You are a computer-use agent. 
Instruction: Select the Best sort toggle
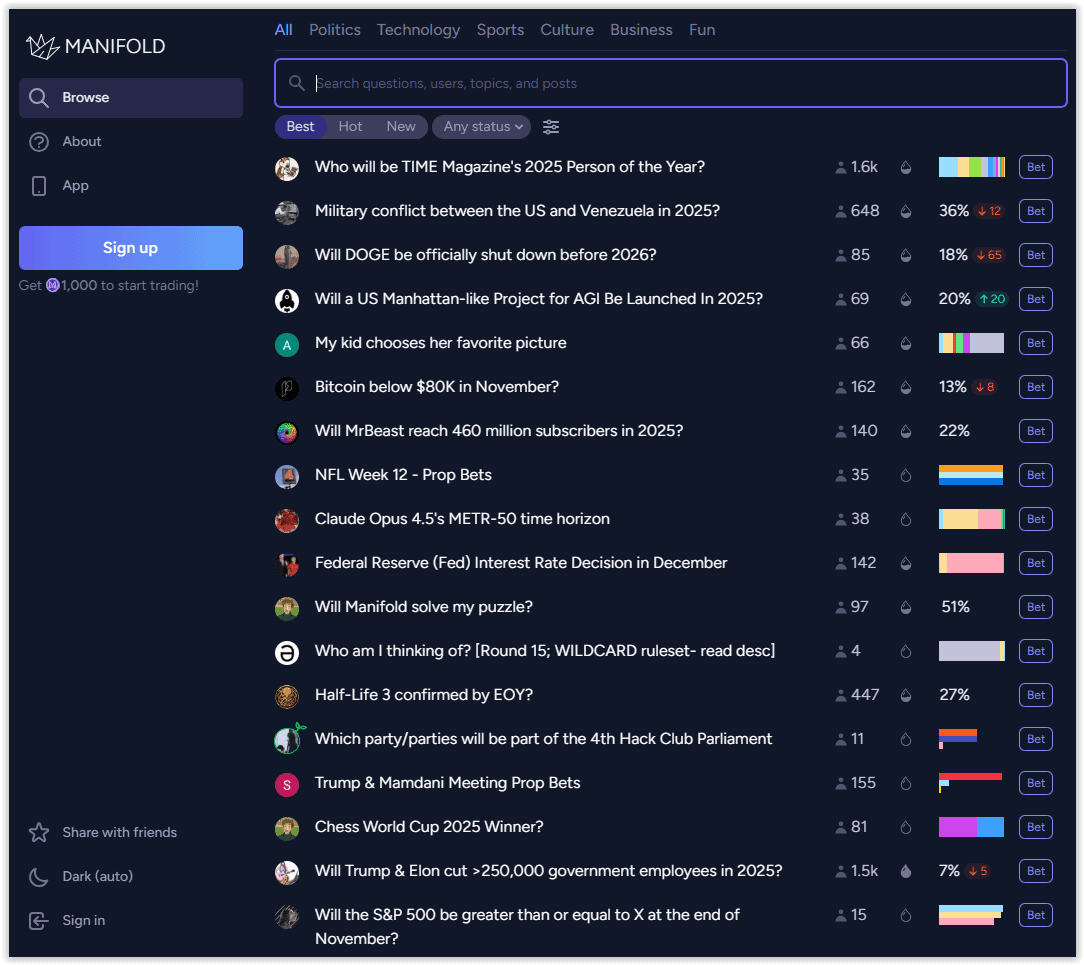pos(300,127)
